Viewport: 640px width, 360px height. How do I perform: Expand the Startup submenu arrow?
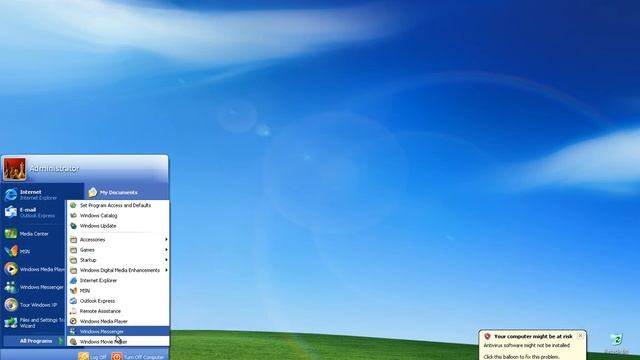point(166,260)
